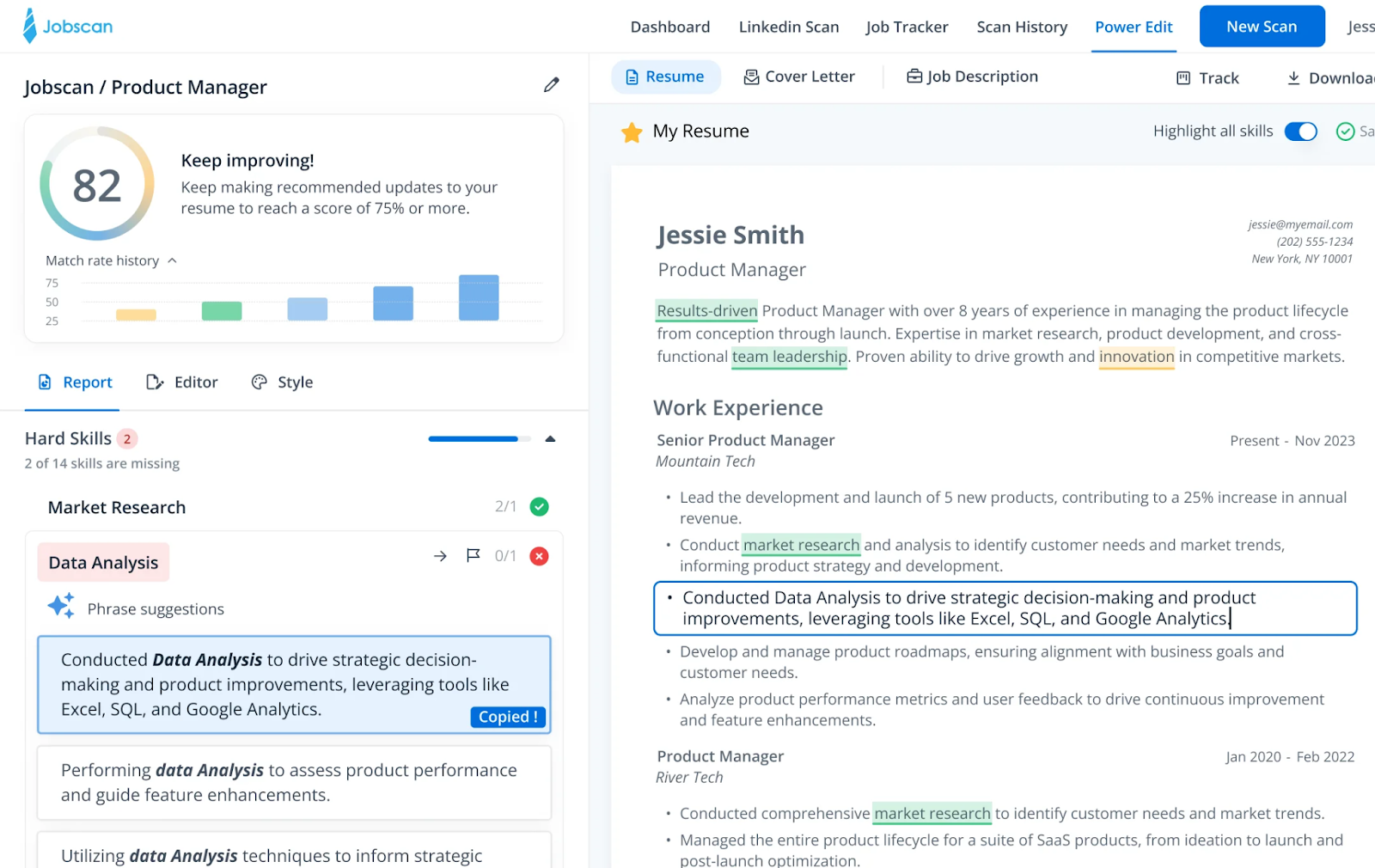Go to the Dashboard

(669, 27)
